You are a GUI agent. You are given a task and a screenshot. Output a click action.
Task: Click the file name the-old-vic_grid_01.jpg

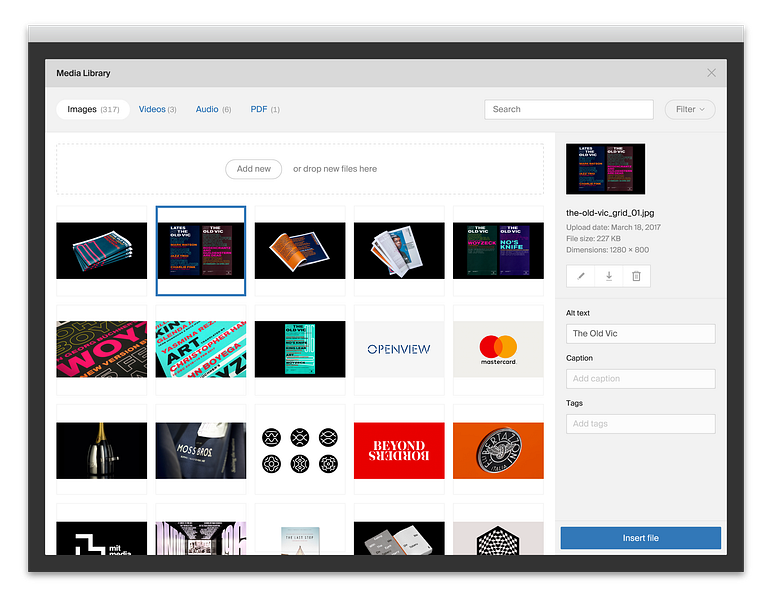pyautogui.click(x=610, y=213)
